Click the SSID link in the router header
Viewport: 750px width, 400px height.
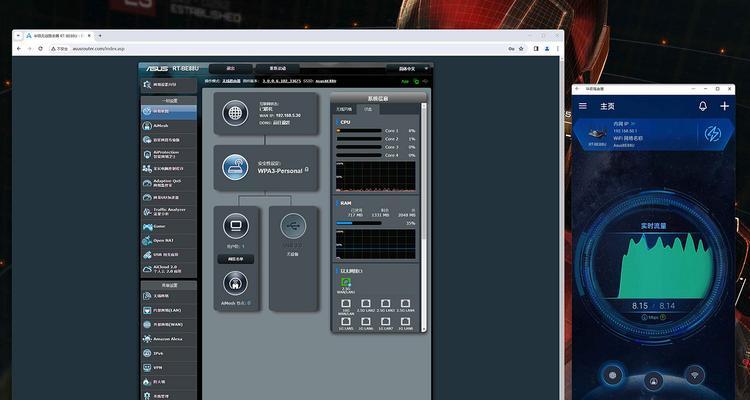click(327, 81)
